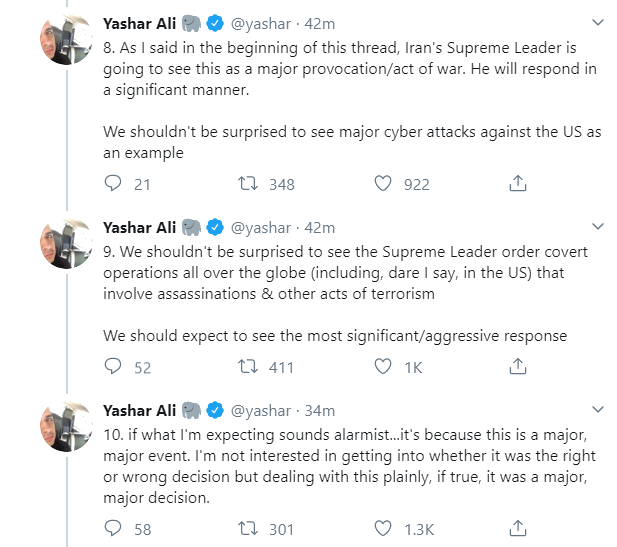The height and width of the screenshot is (547, 617).
Task: Like tweet 10 with 1.3K likes
Action: (382, 528)
